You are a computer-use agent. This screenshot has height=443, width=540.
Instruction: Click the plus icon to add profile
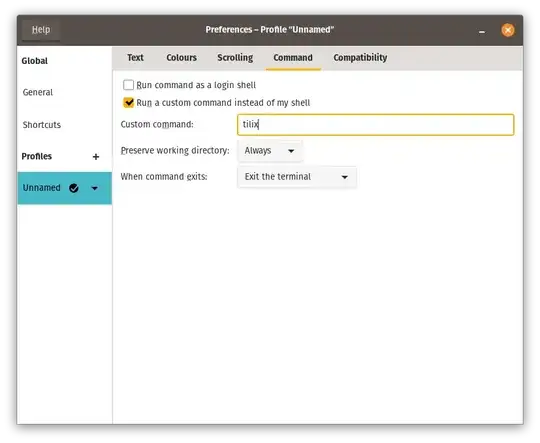[96, 157]
